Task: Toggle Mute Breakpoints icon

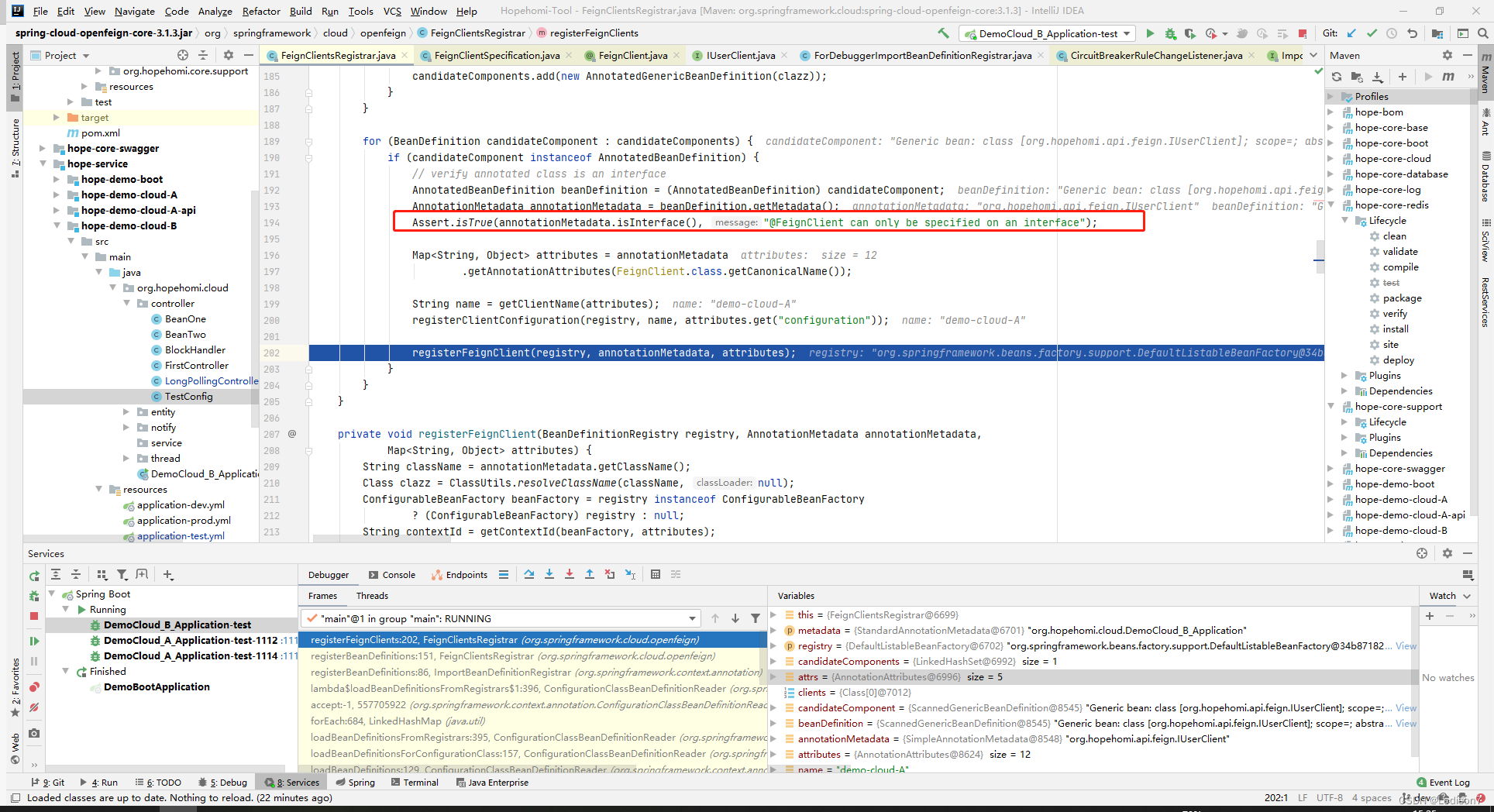Action: pyautogui.click(x=34, y=707)
